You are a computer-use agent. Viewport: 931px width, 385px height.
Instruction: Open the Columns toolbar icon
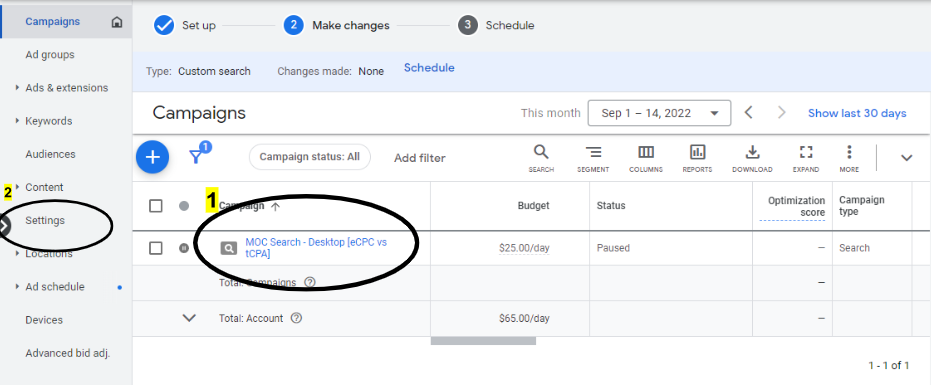[x=646, y=152]
